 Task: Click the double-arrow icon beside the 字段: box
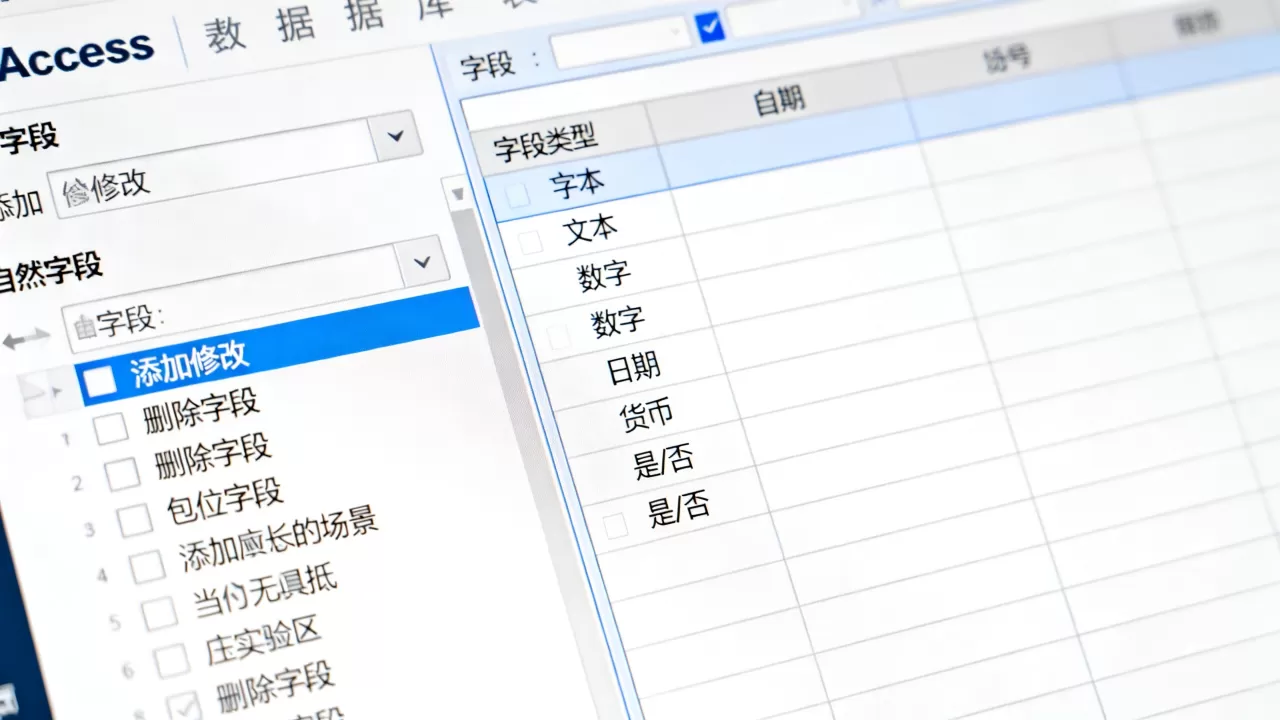point(26,340)
